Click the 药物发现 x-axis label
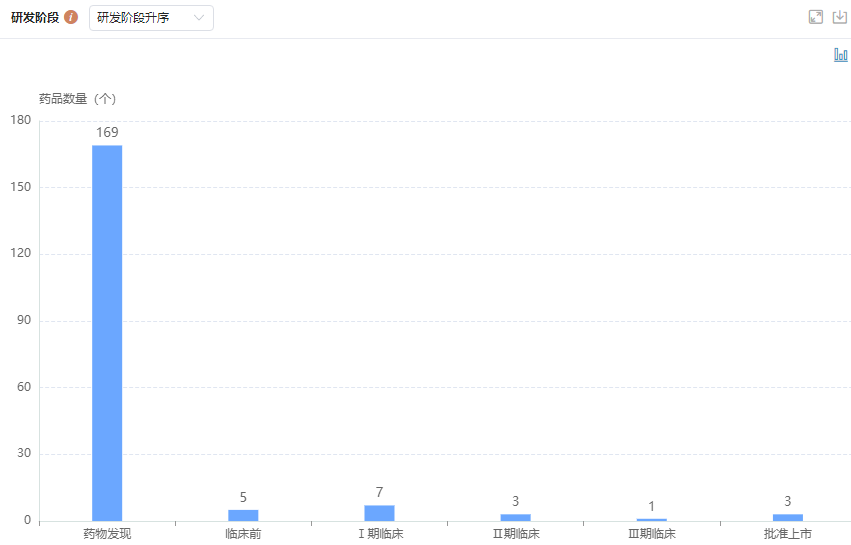The image size is (851, 545). point(107,534)
